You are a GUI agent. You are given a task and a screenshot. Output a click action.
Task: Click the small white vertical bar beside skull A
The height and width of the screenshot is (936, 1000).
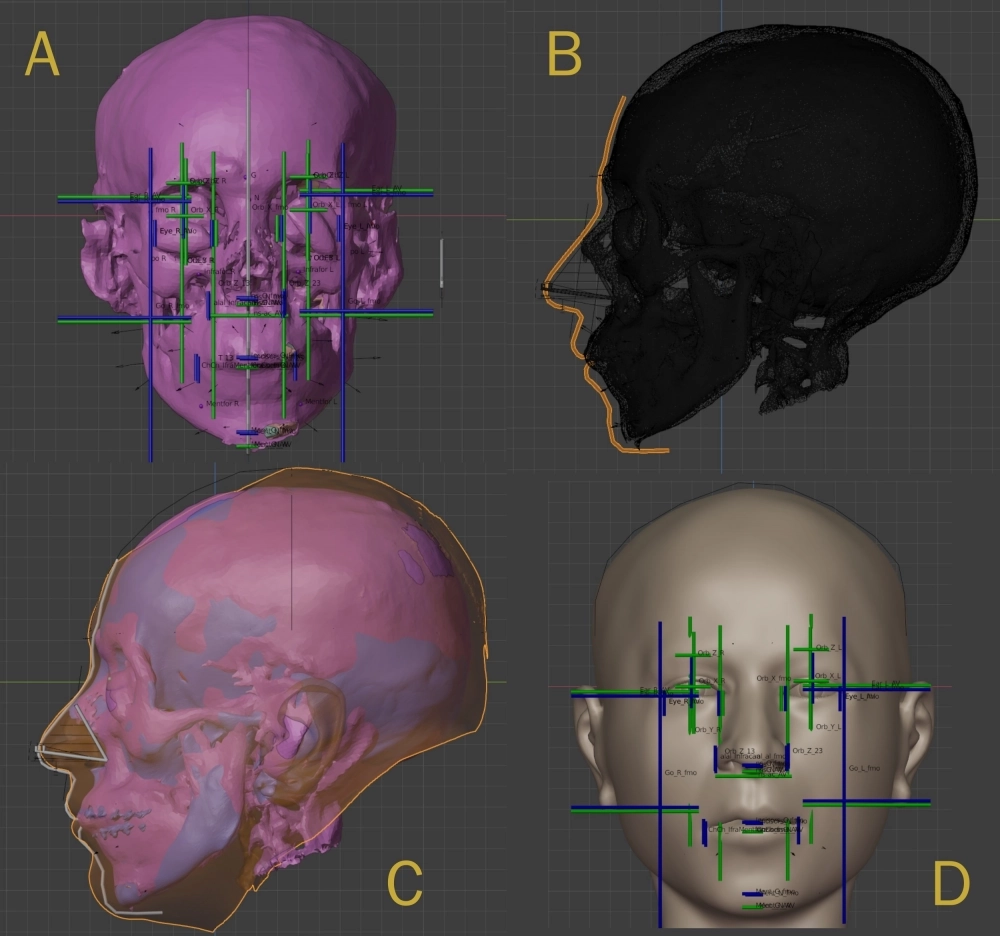pos(442,263)
